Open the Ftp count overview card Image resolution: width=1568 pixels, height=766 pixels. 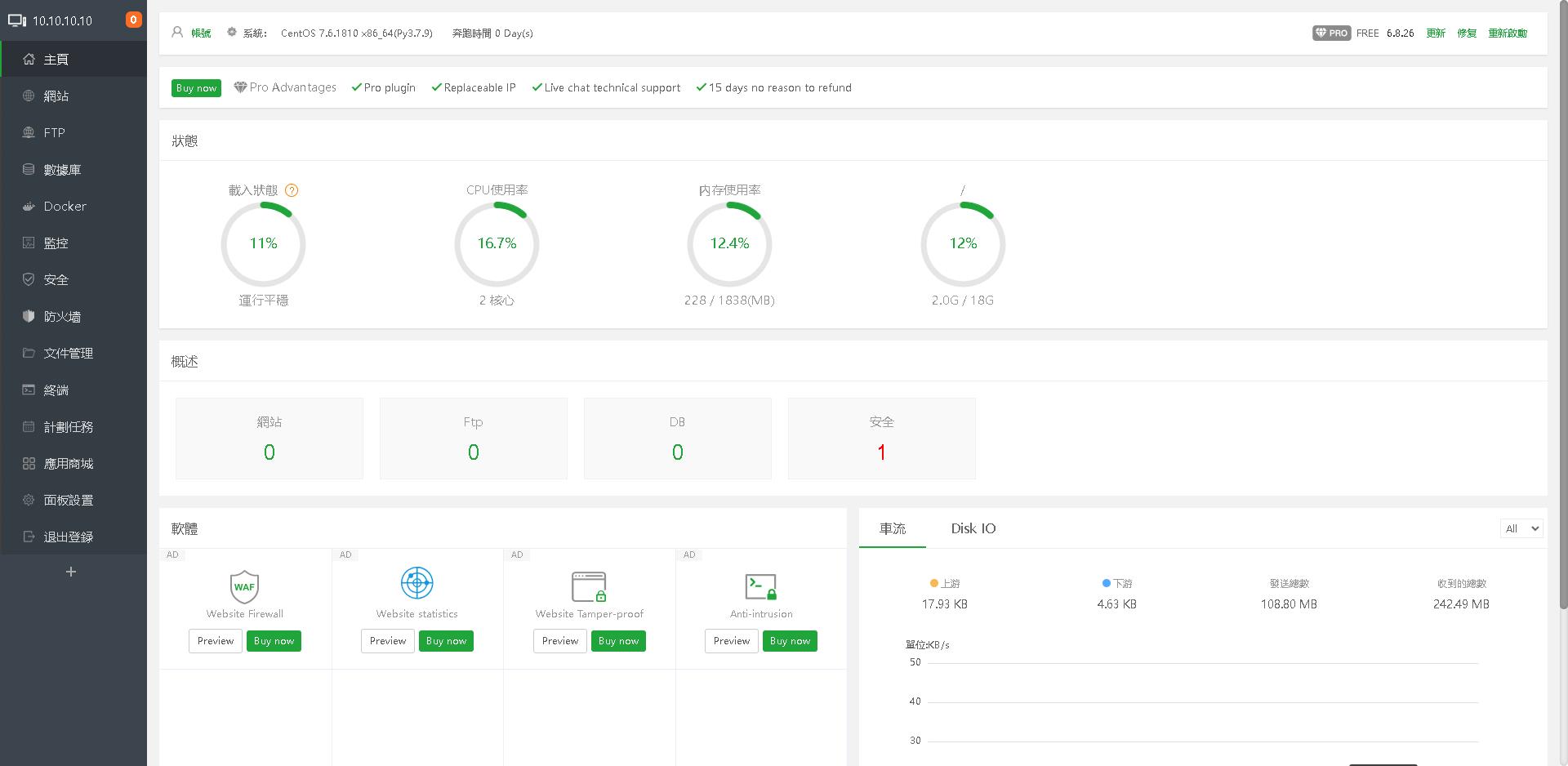tap(474, 439)
